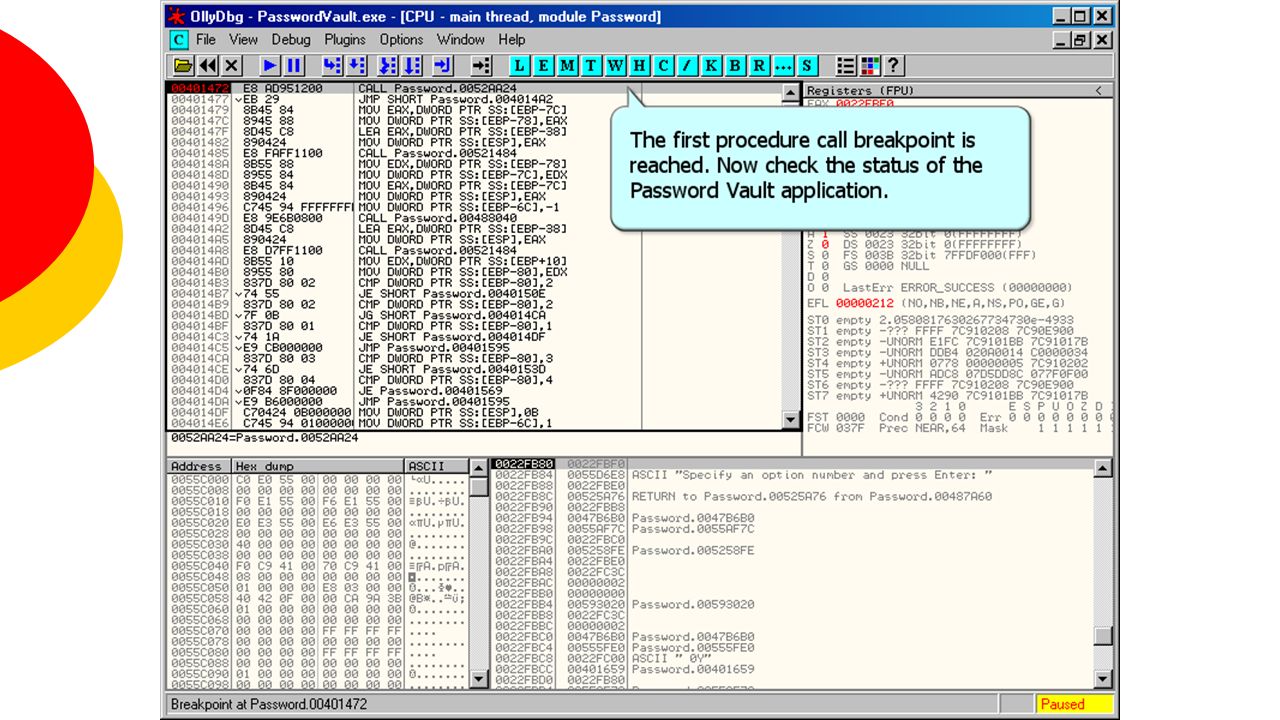Click the Step over toolbar icon
The width and height of the screenshot is (1280, 720).
[x=356, y=65]
